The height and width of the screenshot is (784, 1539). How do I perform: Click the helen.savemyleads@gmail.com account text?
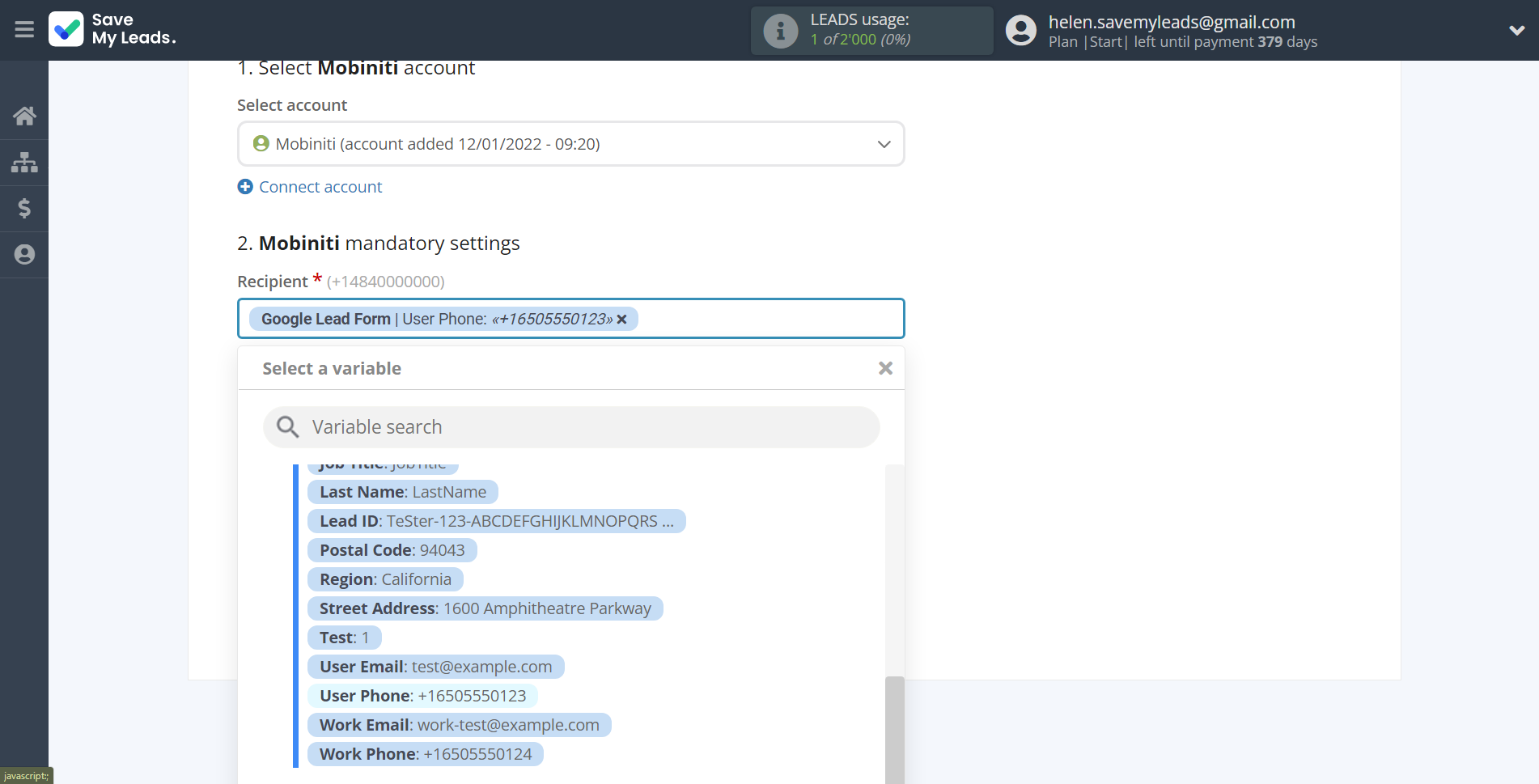[1172, 22]
